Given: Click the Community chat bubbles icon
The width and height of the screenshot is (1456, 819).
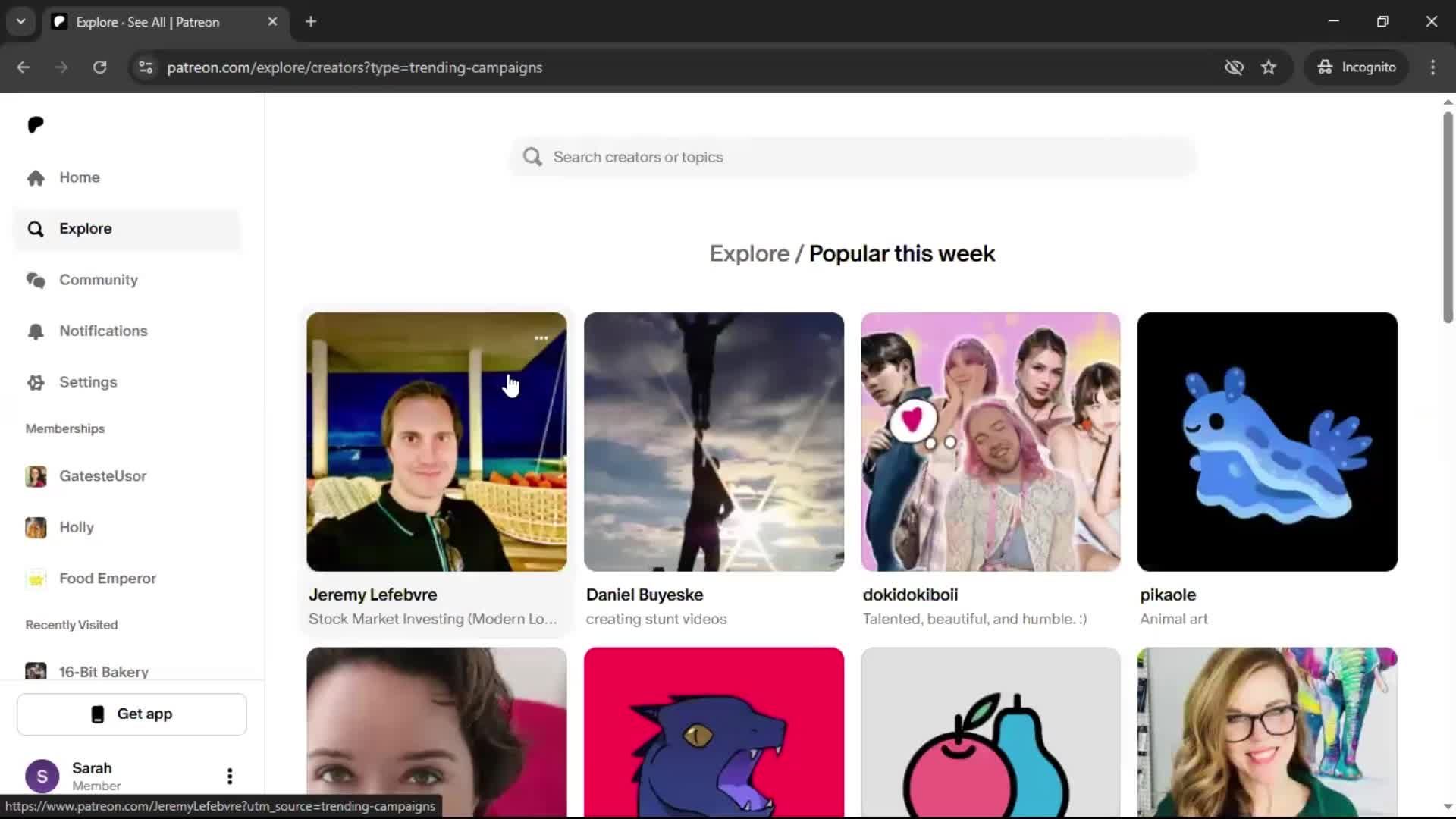Looking at the screenshot, I should click(x=36, y=280).
